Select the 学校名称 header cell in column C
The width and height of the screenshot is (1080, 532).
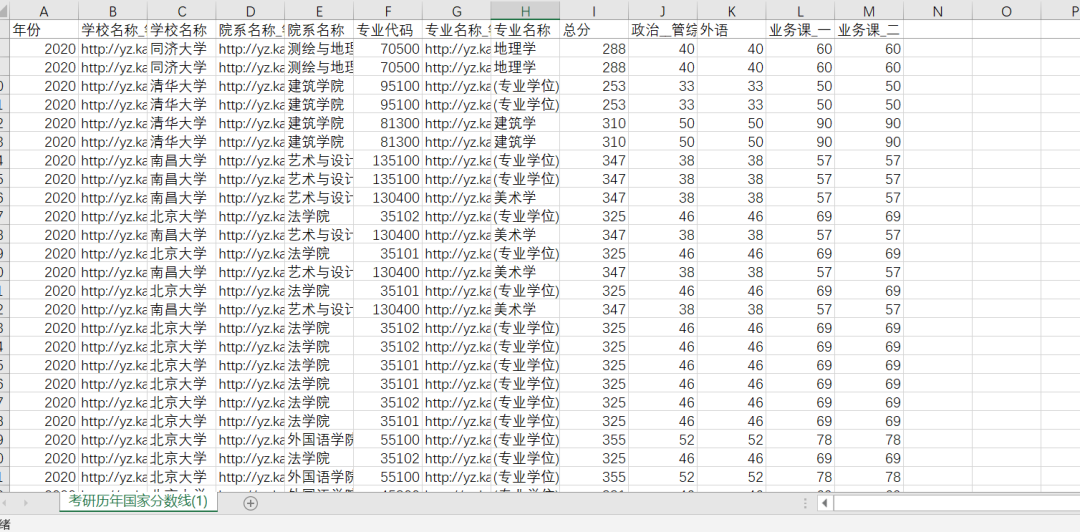click(182, 30)
